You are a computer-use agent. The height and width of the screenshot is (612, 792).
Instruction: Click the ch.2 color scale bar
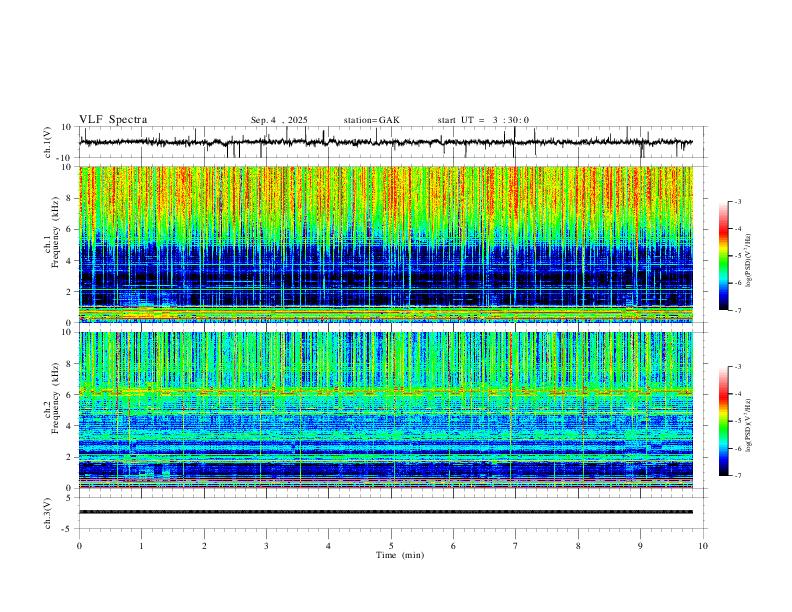[723, 421]
